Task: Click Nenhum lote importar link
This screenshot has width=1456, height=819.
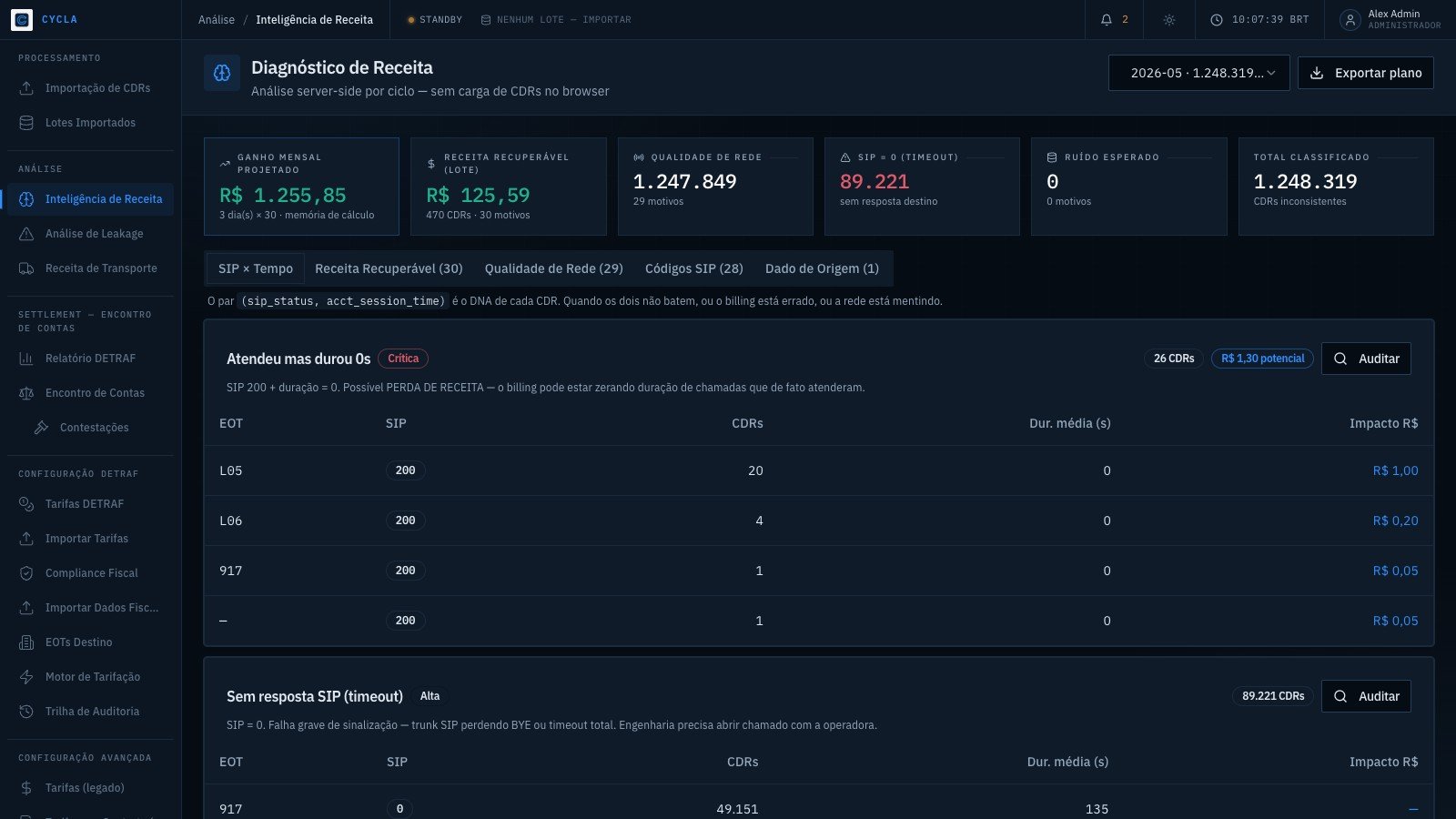Action: (x=556, y=19)
